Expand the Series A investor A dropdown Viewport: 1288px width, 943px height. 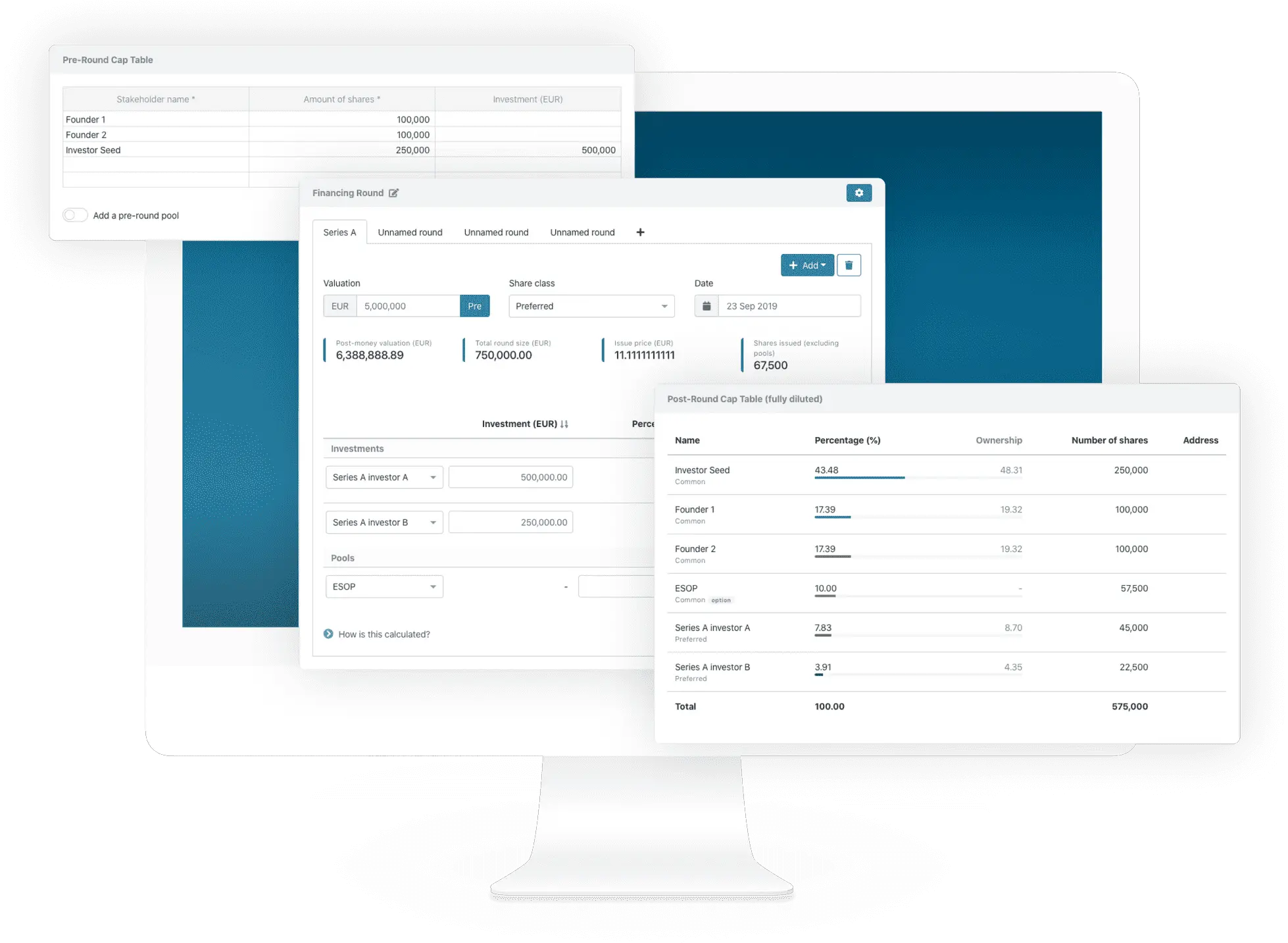click(433, 477)
